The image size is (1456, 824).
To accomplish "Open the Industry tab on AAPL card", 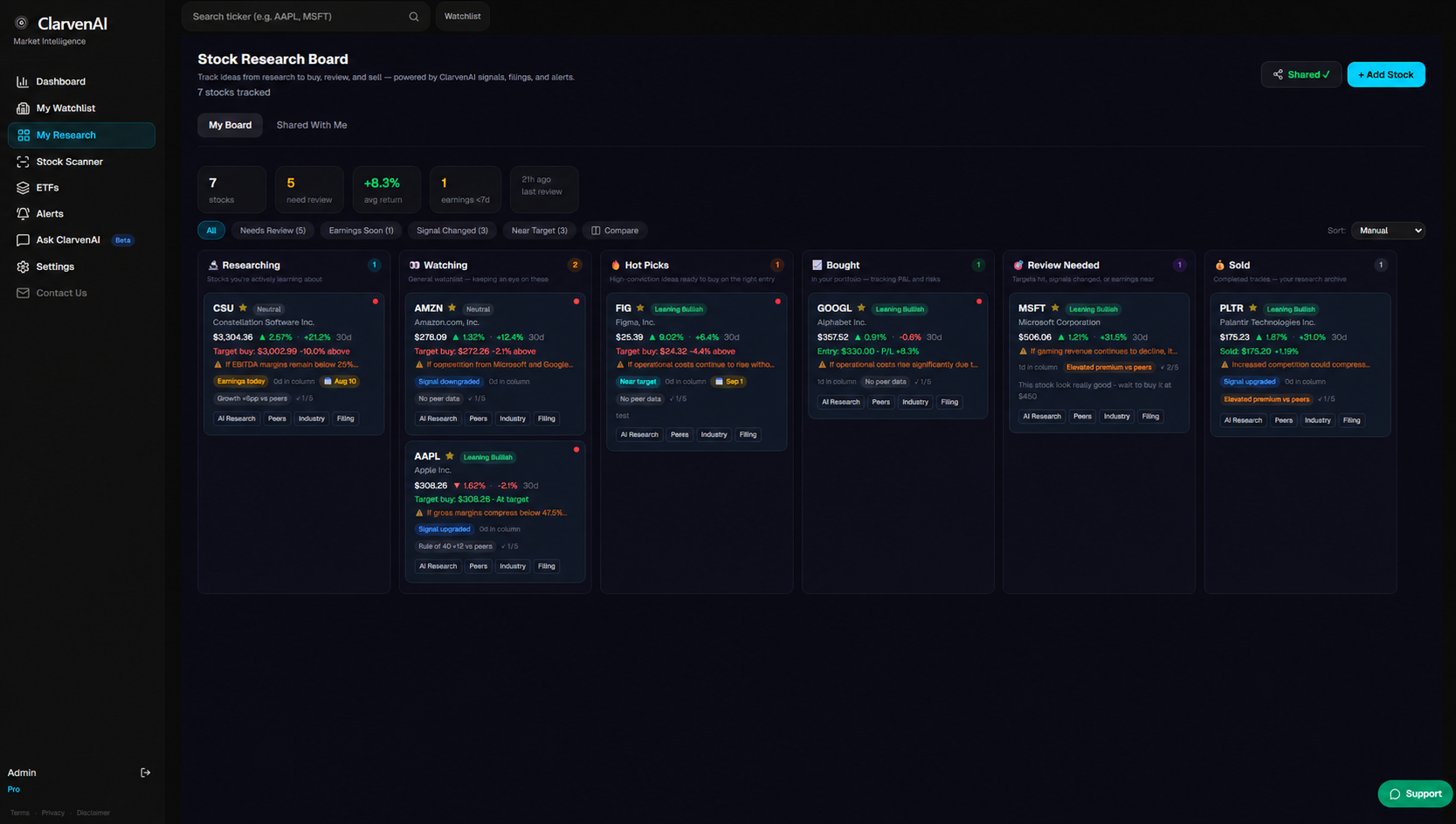I will (x=513, y=566).
